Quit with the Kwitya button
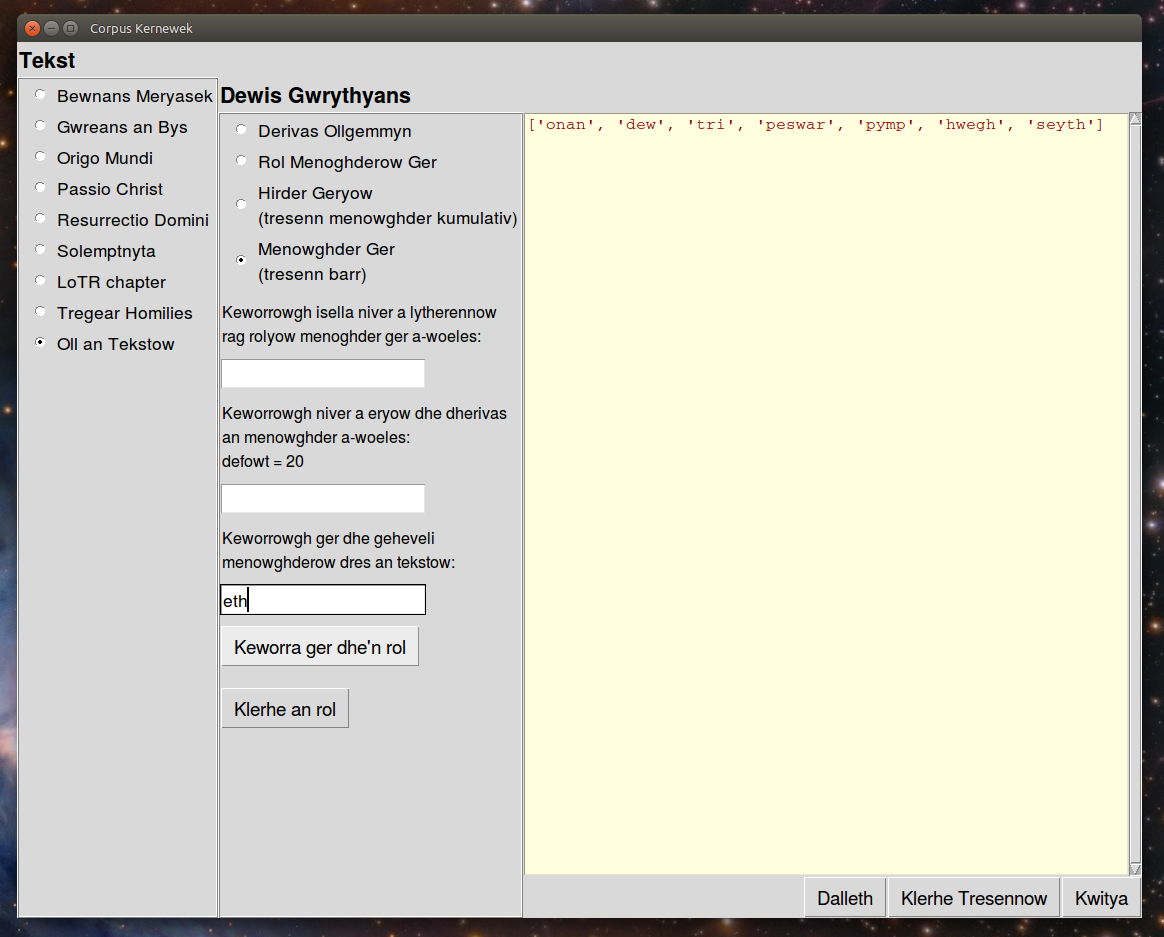 click(x=1101, y=898)
